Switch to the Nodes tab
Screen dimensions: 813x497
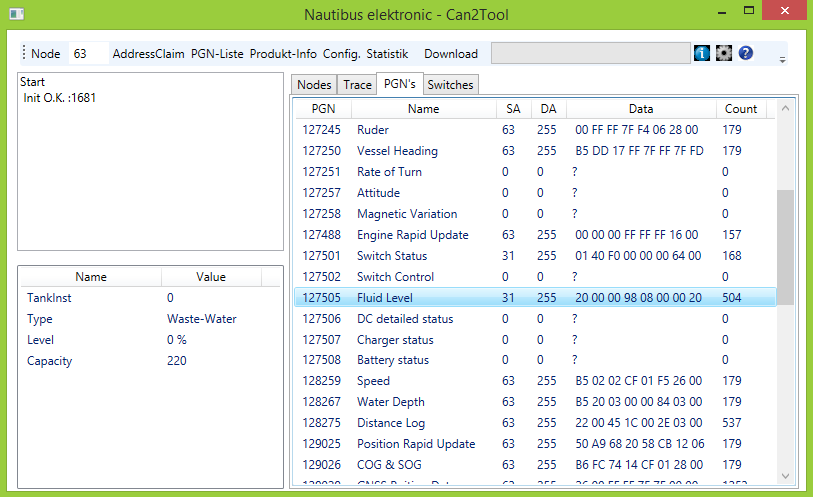pos(314,85)
